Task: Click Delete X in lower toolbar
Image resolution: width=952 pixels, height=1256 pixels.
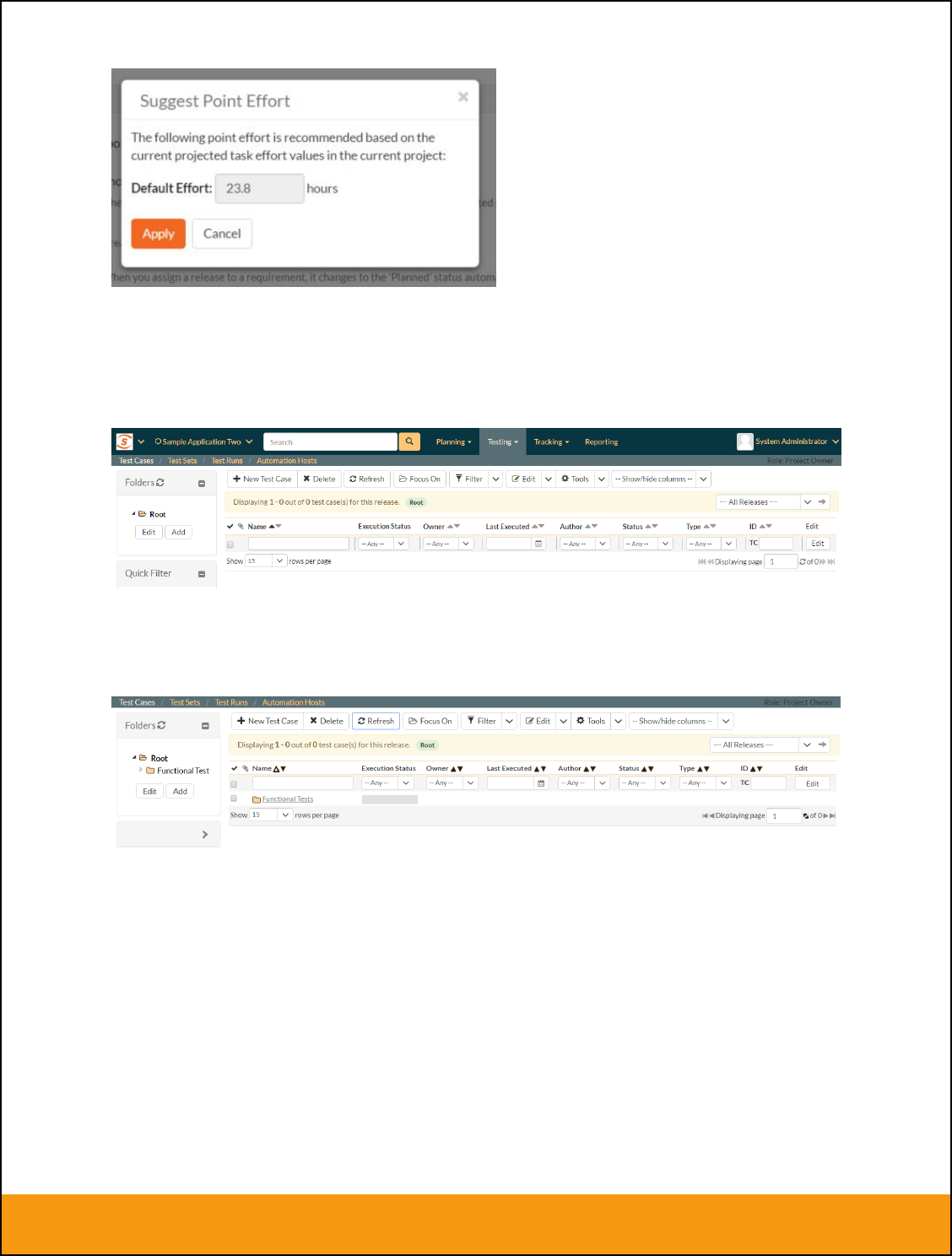Action: [x=326, y=721]
